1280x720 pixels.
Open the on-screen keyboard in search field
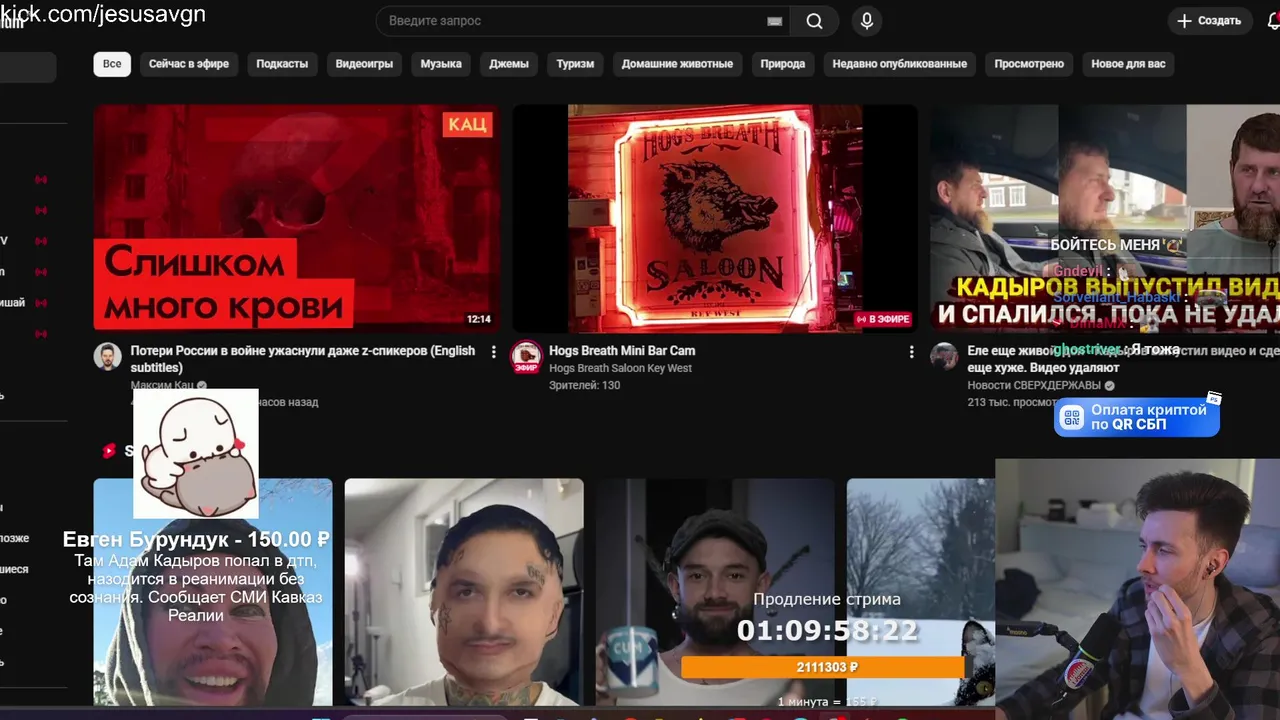coord(774,21)
